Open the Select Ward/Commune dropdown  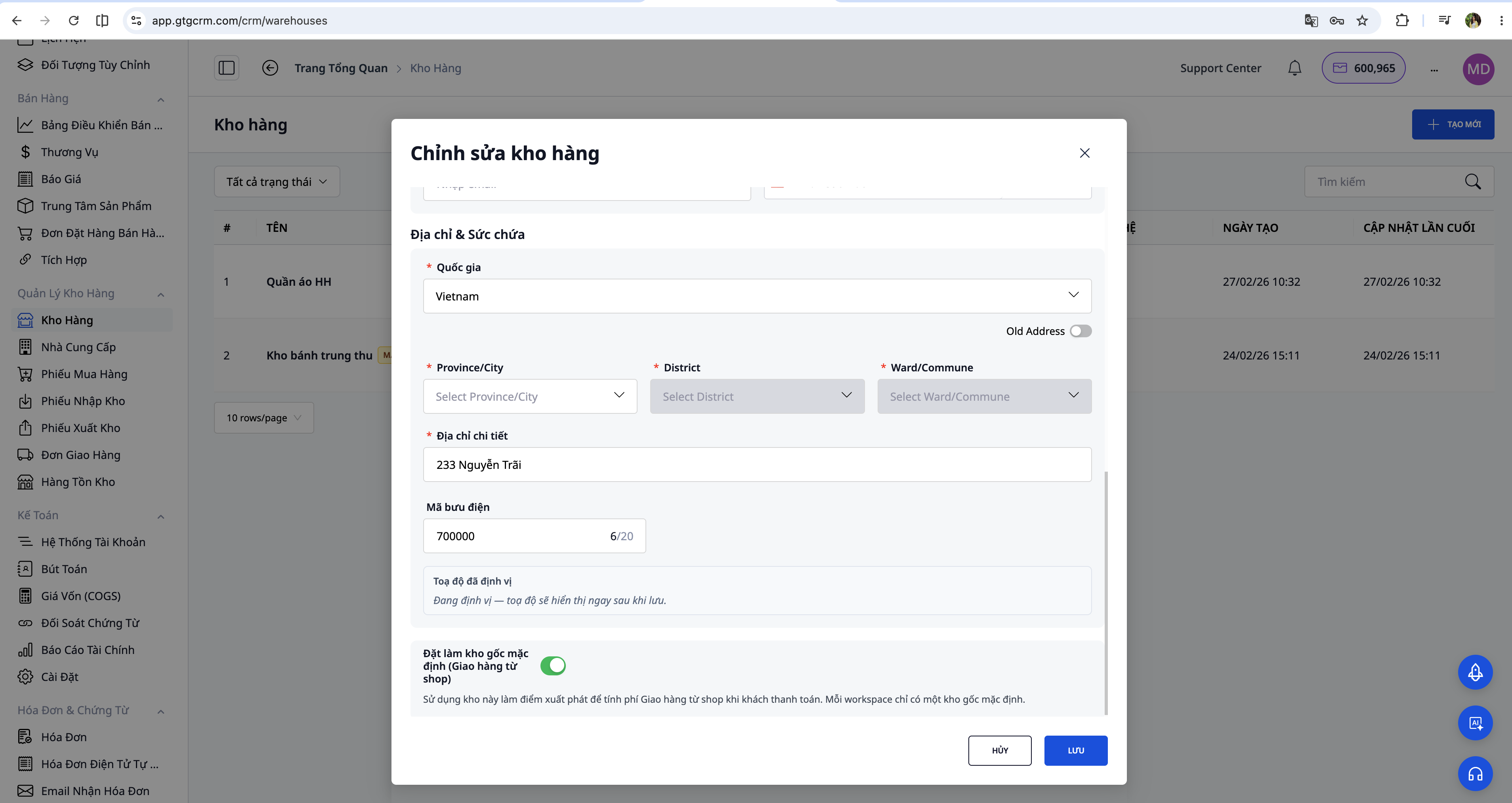[984, 396]
